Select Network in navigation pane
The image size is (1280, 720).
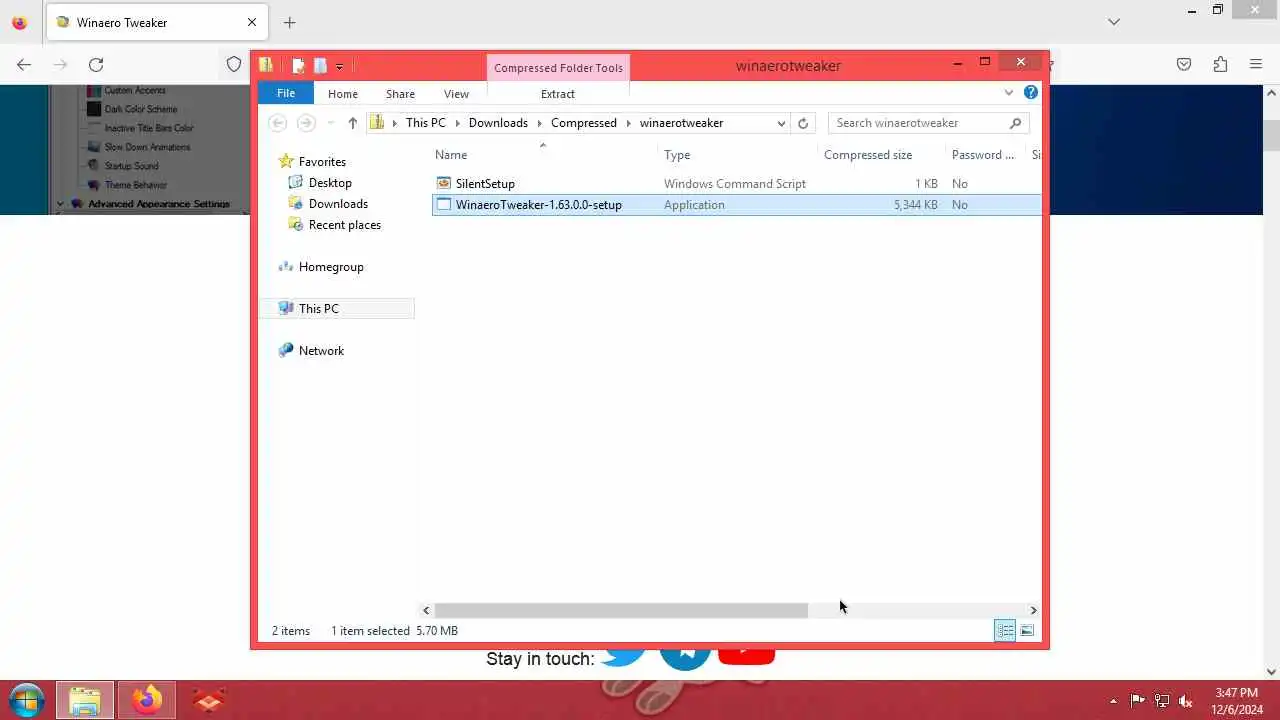pos(321,351)
